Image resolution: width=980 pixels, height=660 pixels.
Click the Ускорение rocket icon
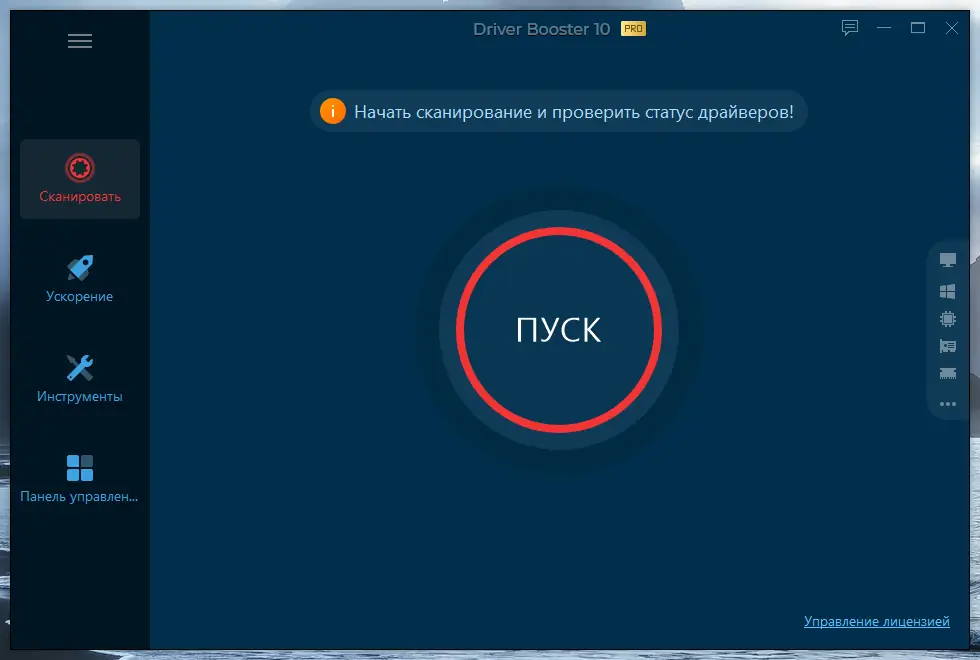[x=80, y=266]
